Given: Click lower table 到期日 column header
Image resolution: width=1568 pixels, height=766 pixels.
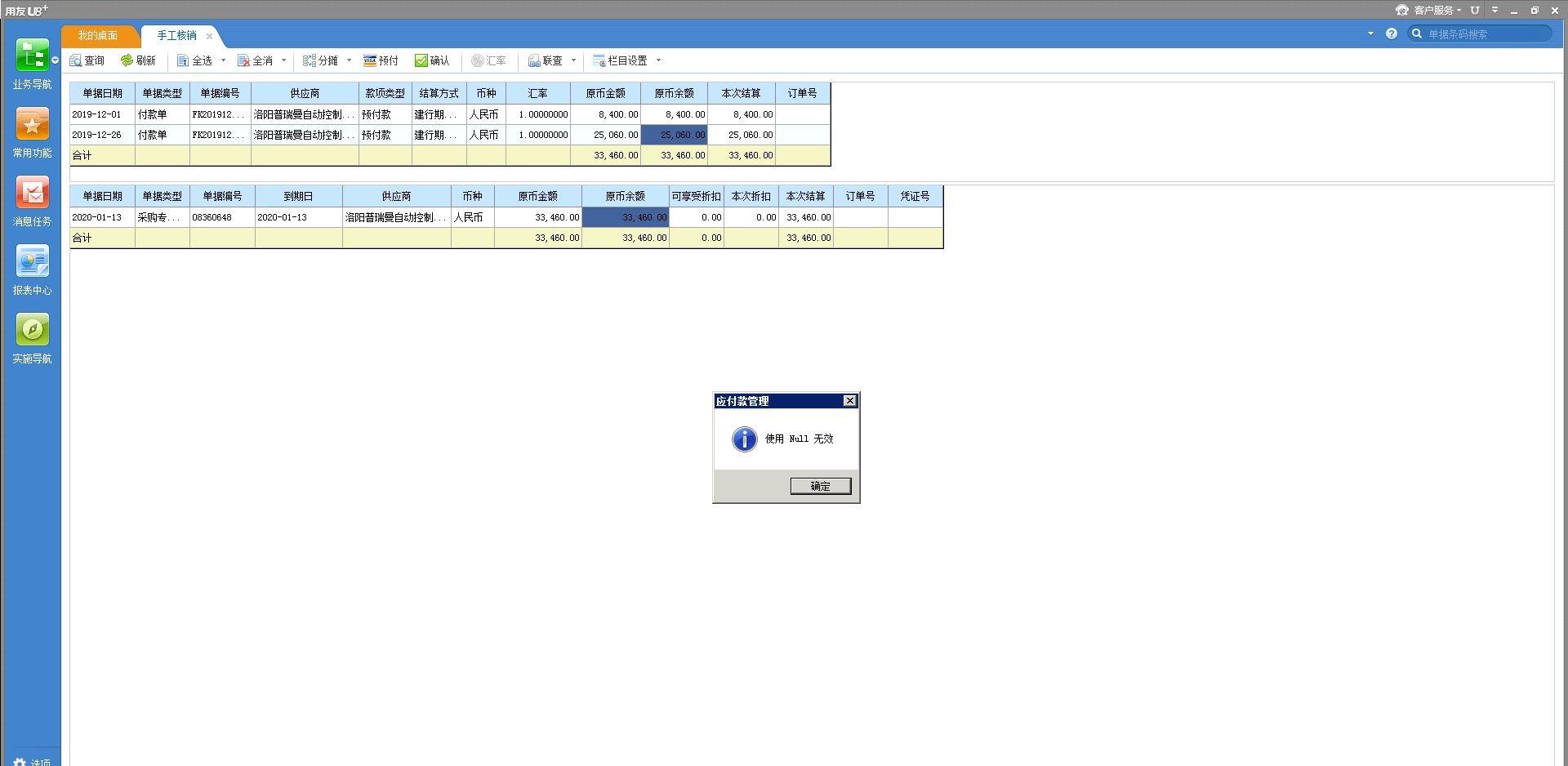Looking at the screenshot, I should [x=299, y=196].
